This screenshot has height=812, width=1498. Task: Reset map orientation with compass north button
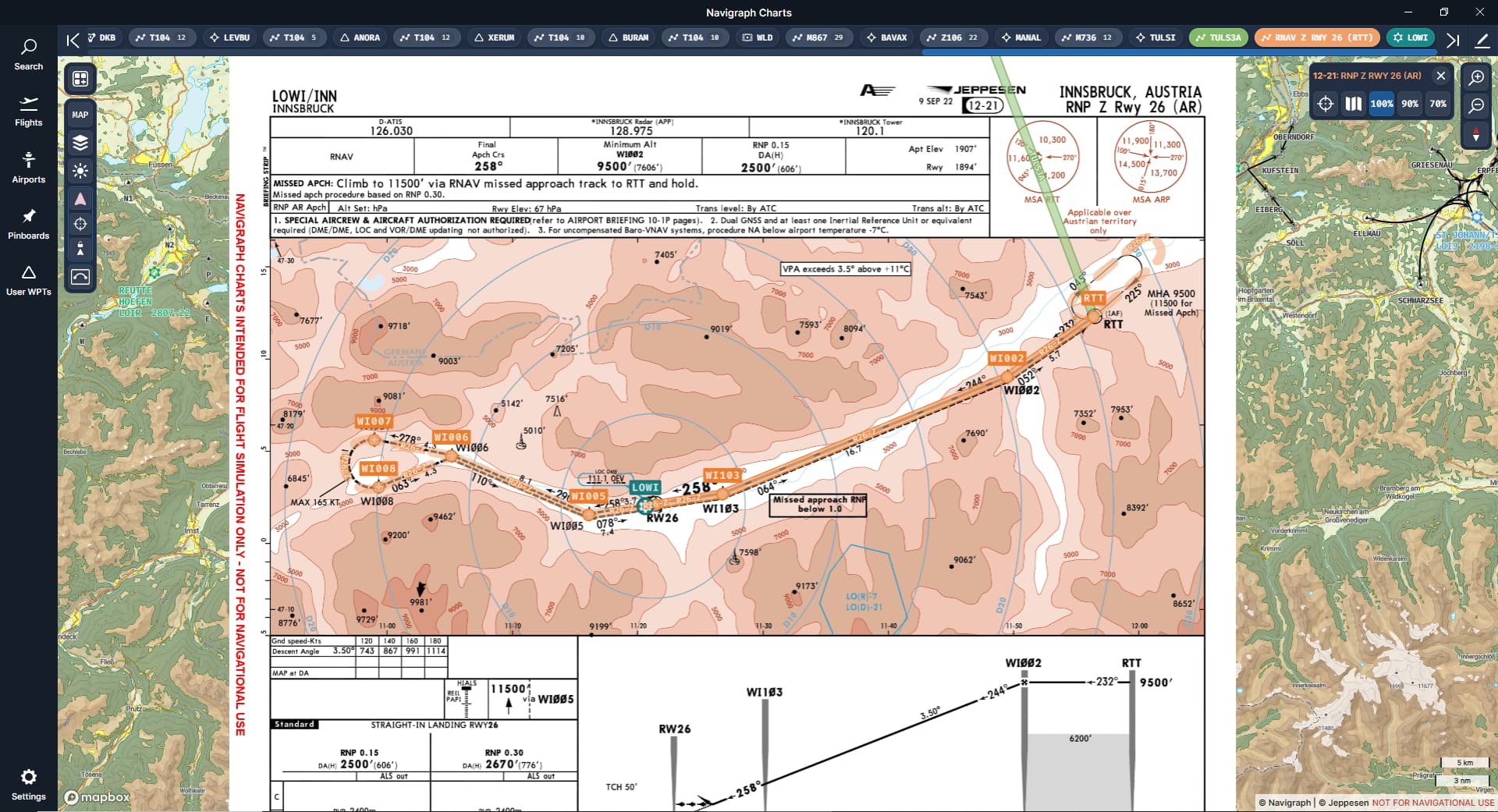[1476, 134]
